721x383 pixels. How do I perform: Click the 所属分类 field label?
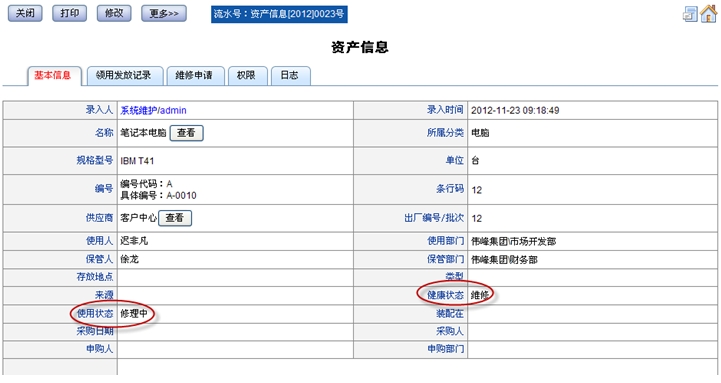445,133
